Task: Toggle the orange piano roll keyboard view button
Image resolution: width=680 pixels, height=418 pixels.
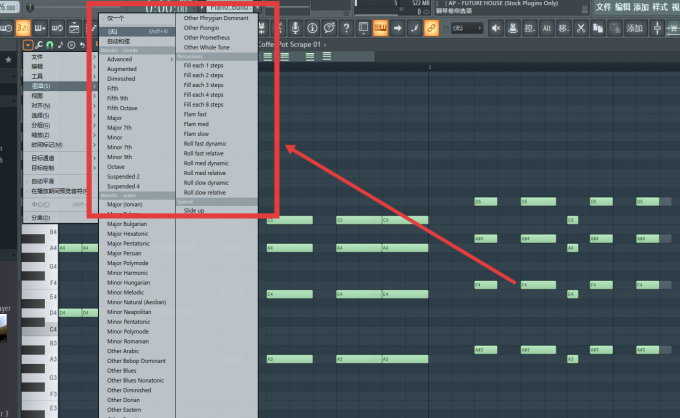Action: click(380, 28)
